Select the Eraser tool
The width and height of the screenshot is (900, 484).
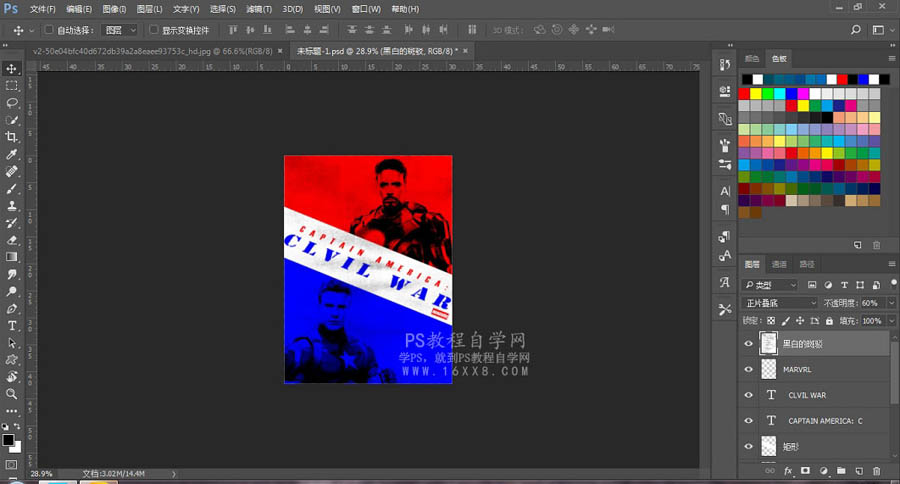(11, 240)
